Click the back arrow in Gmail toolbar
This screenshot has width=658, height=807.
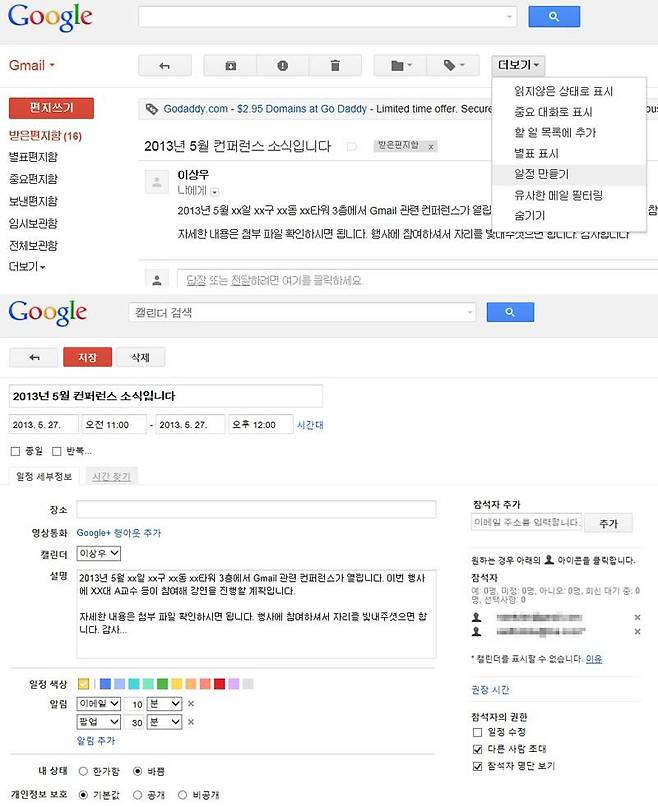coord(165,66)
